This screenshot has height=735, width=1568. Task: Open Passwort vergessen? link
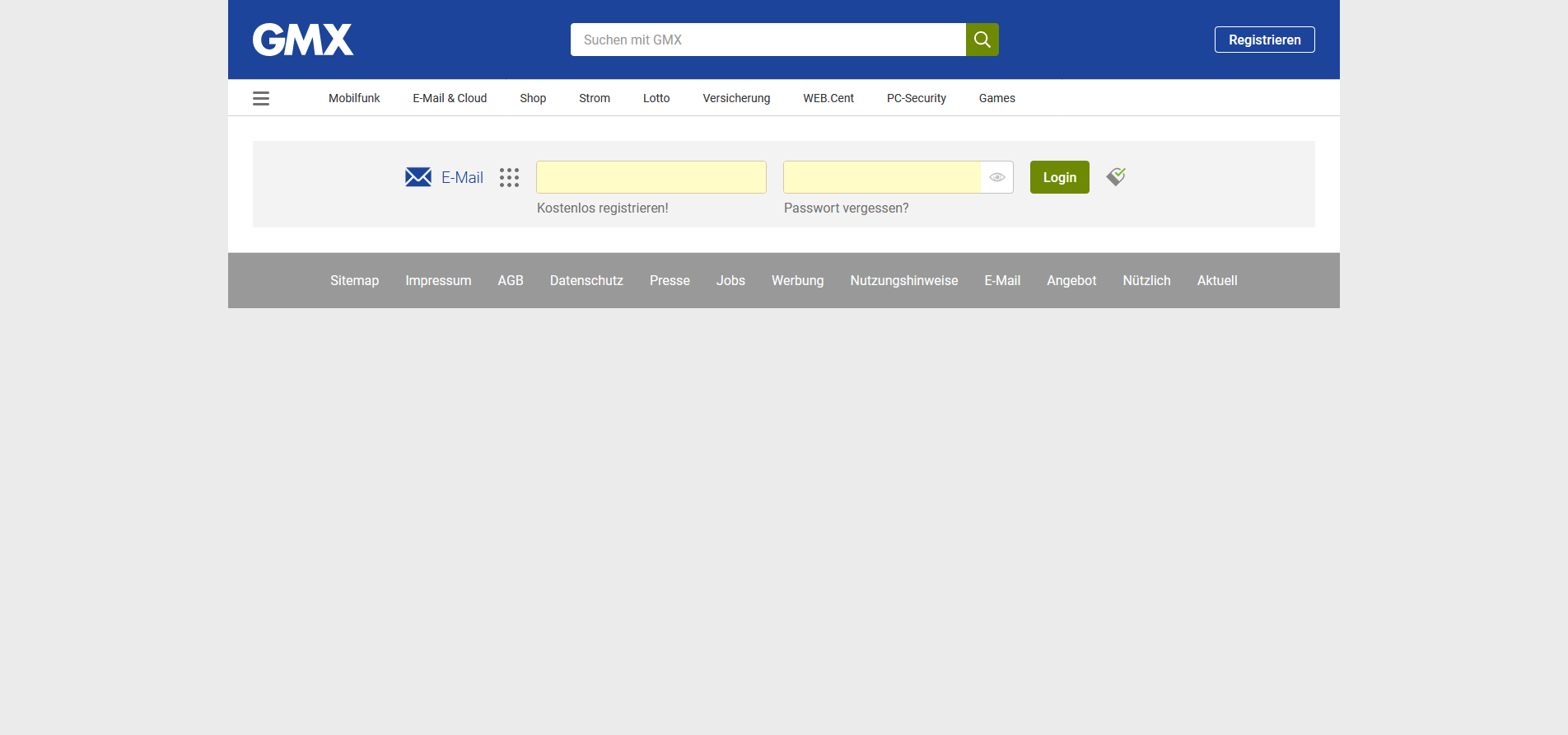[847, 208]
